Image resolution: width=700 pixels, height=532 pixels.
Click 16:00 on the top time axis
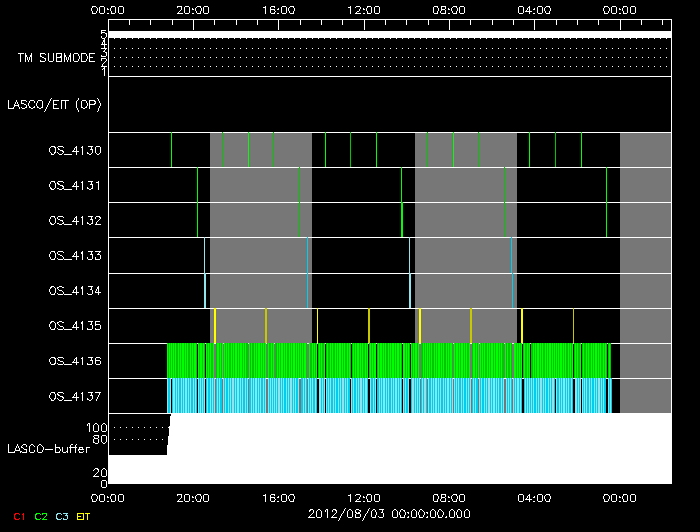click(279, 10)
